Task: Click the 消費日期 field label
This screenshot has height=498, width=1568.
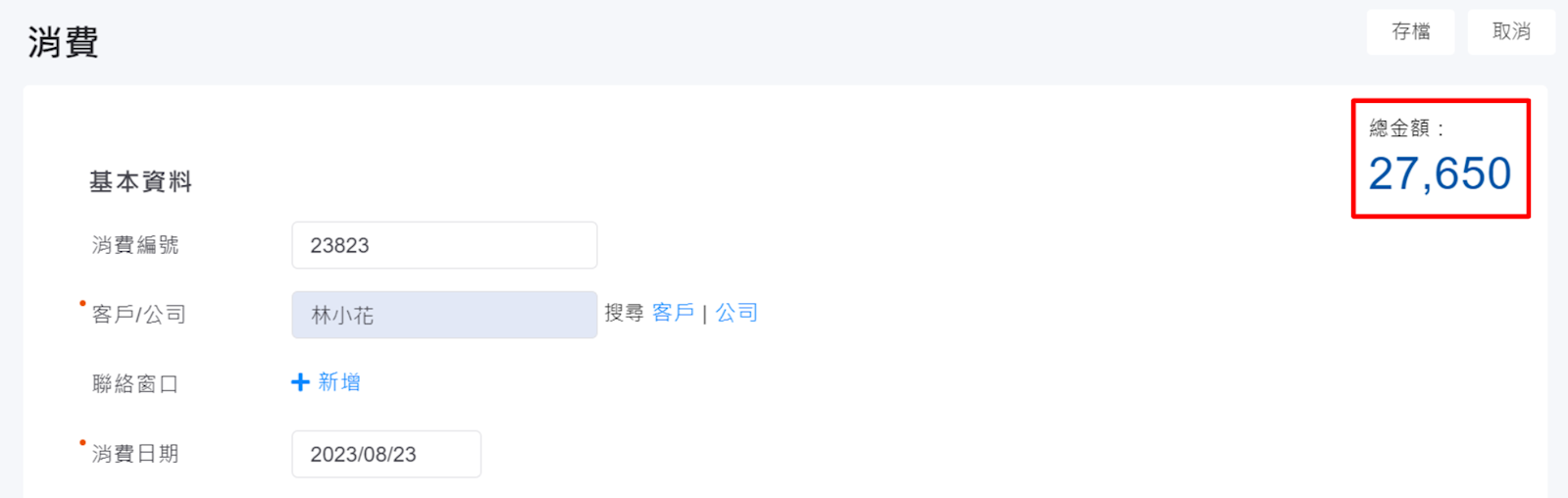Action: tap(135, 454)
